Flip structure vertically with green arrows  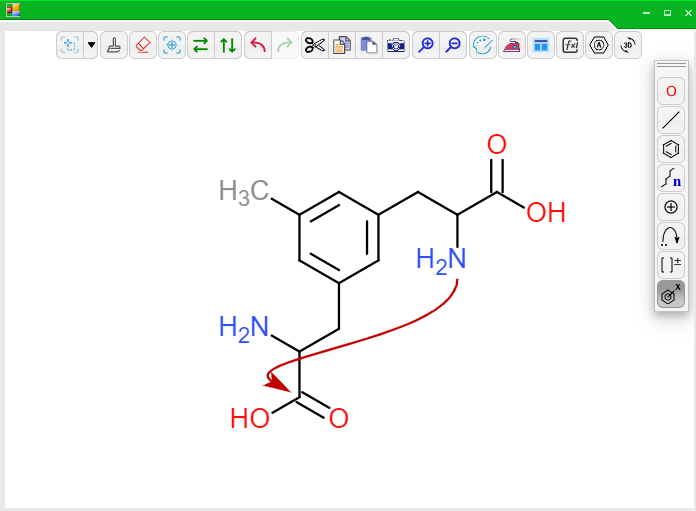point(228,45)
